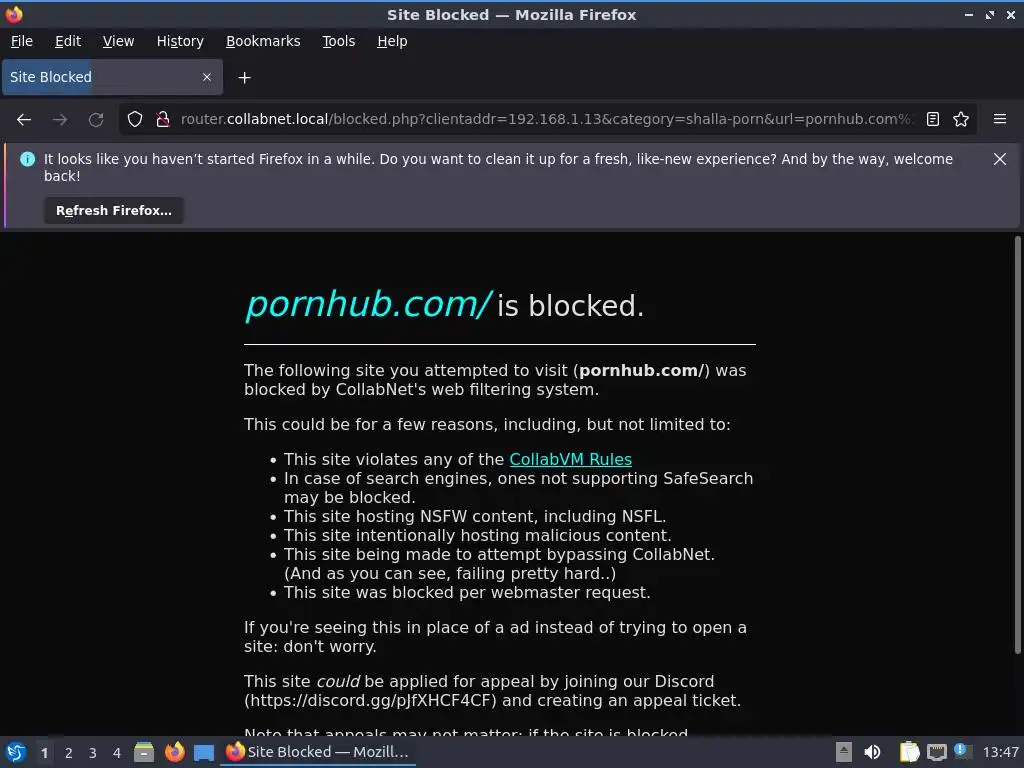Open the update notifier tray icon
This screenshot has height=768, width=1024.
[963, 751]
